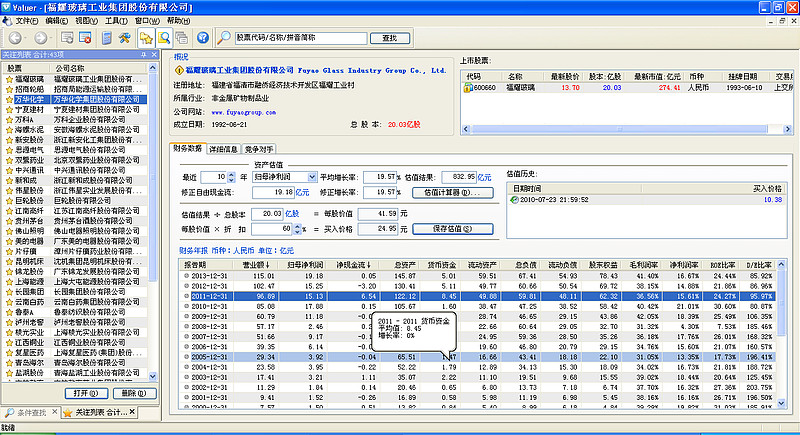
Task: Switch to the 竞争对手 tab
Action: pyautogui.click(x=259, y=149)
